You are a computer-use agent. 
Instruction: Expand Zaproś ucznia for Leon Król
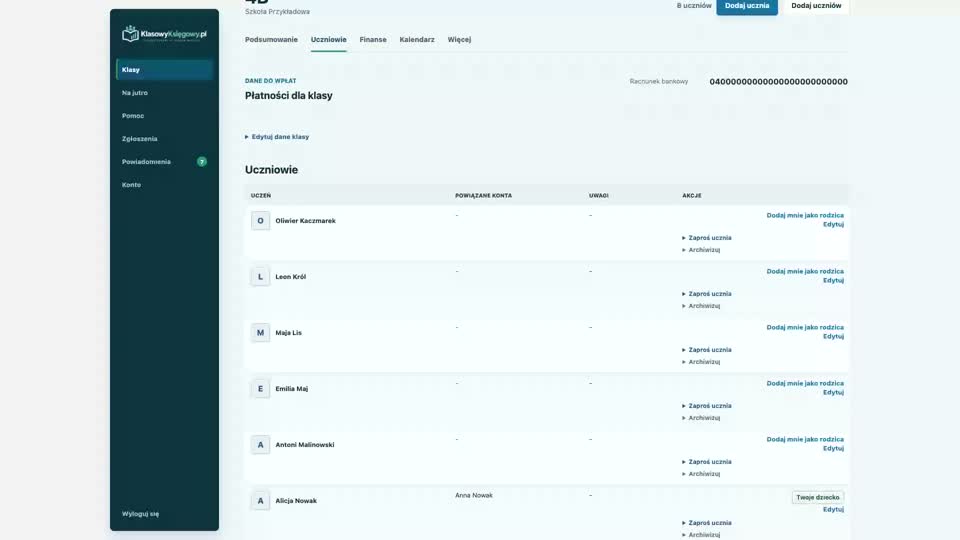[707, 294]
